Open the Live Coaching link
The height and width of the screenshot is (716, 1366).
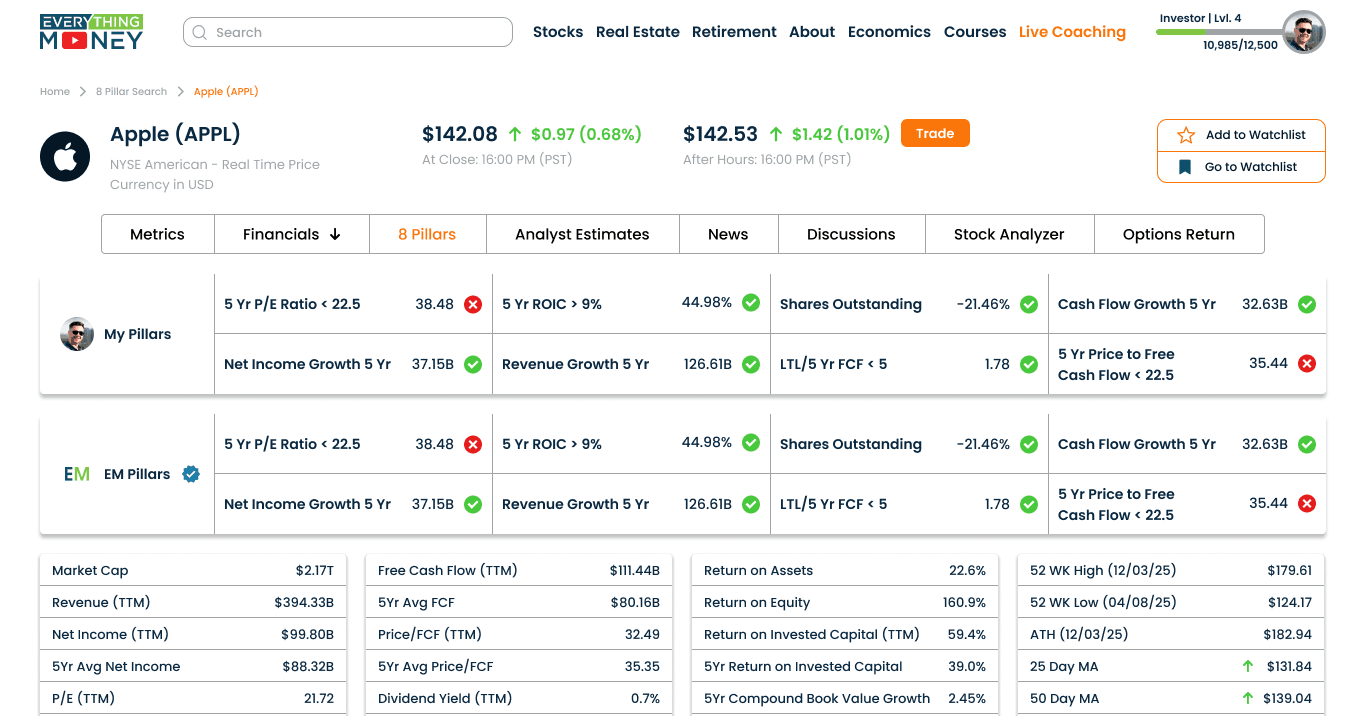(x=1072, y=32)
